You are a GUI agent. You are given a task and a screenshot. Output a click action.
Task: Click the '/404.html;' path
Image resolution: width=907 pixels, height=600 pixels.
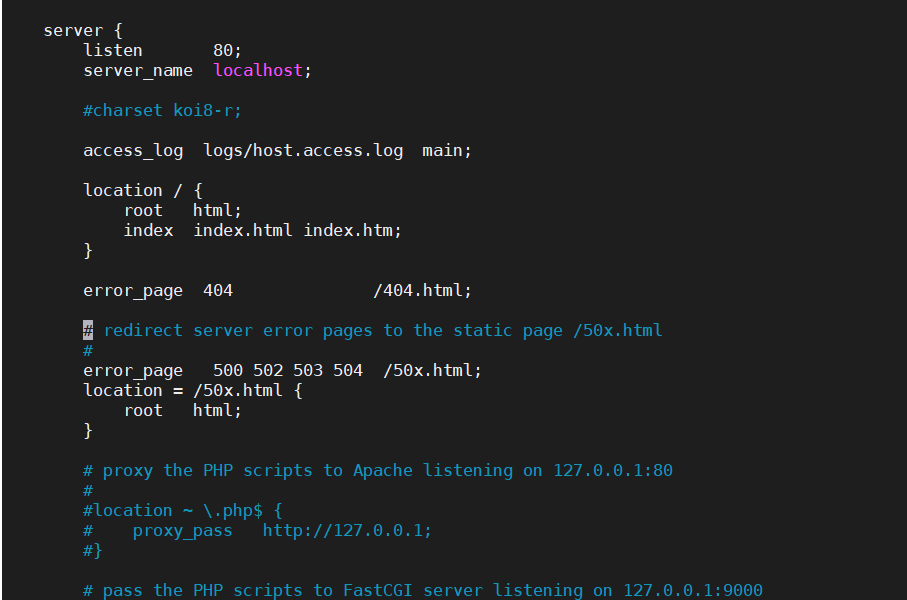[x=422, y=290]
